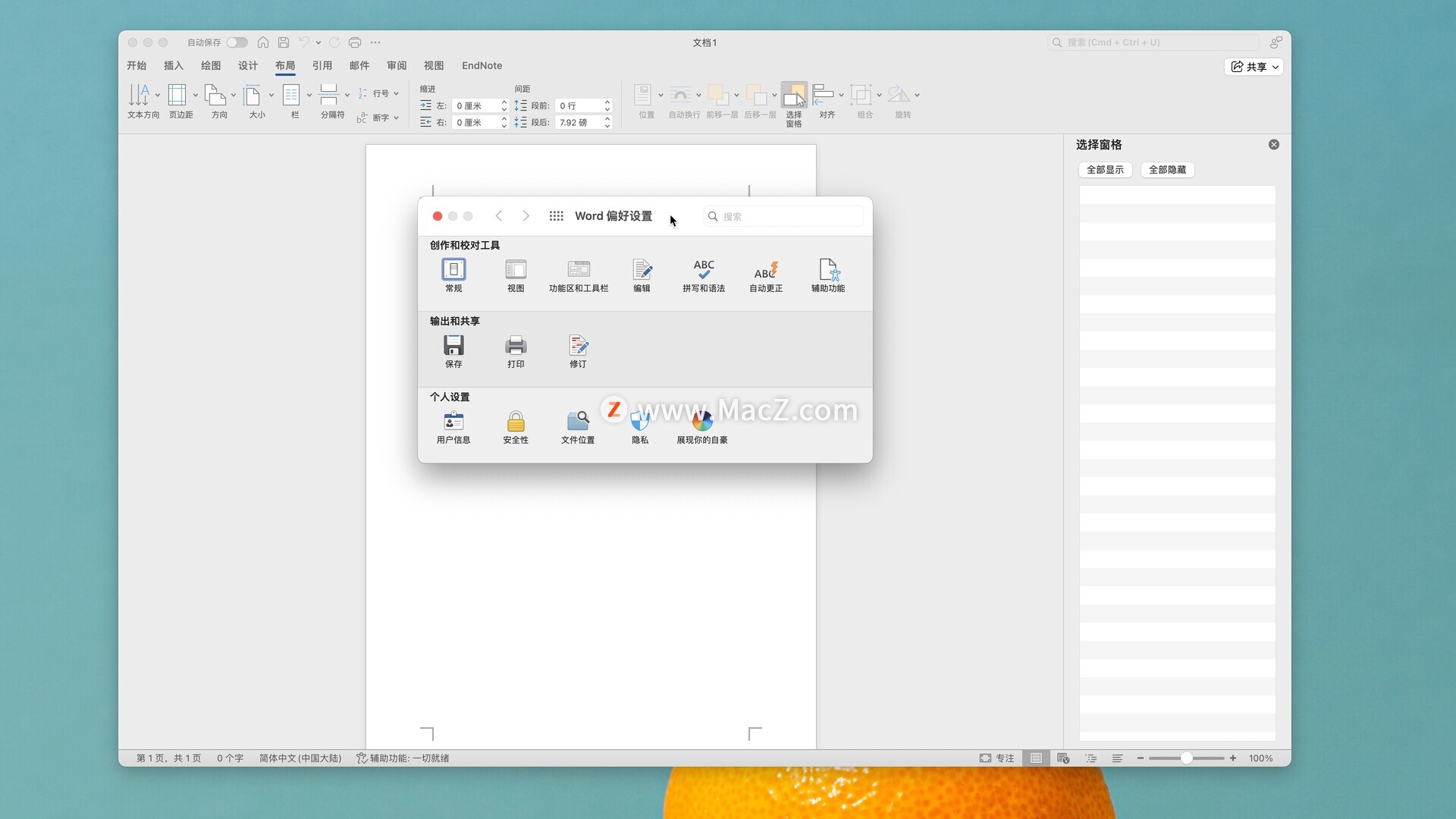
Task: Open 功能区和工具栏 preferences
Action: pos(579,275)
